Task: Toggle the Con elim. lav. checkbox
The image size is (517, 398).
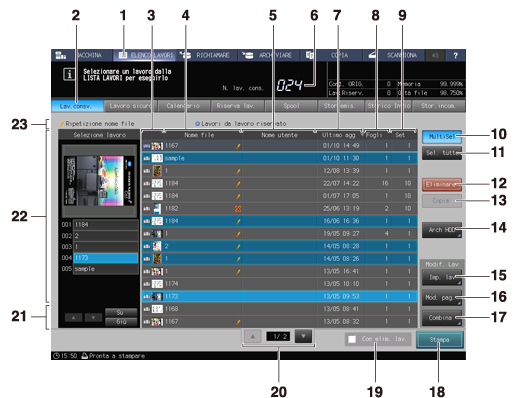Action: point(352,339)
